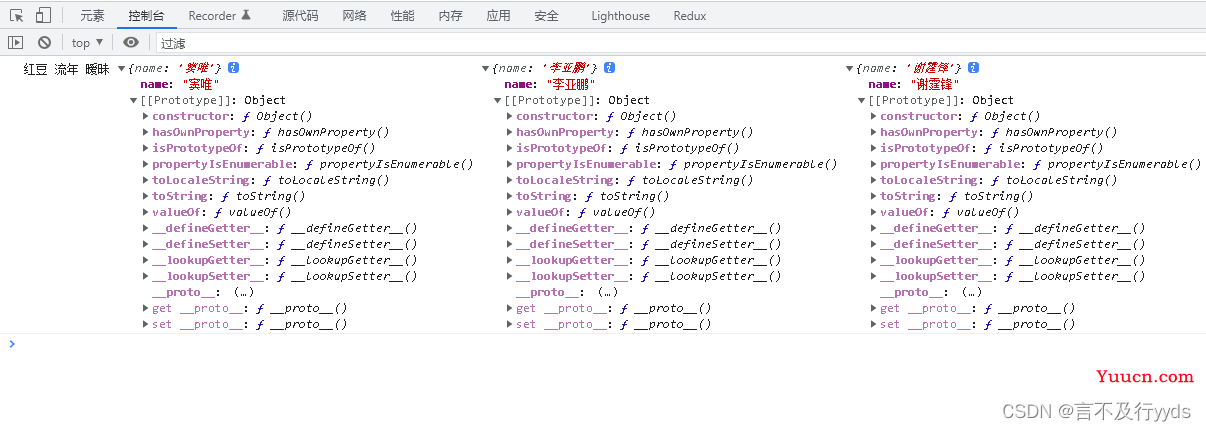Expand toLocaleString in the 谢霆锋 object
Image resolution: width=1206 pixels, height=431 pixels.
click(874, 180)
